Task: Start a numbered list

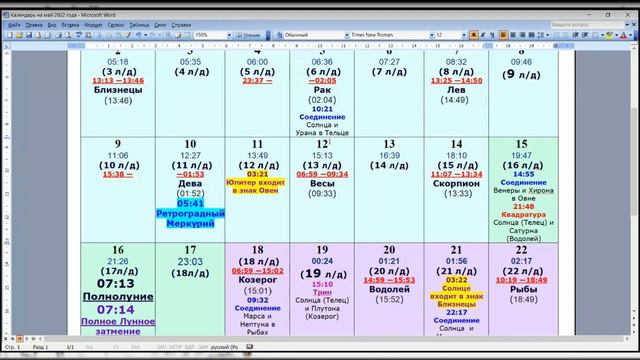Action: click(557, 35)
